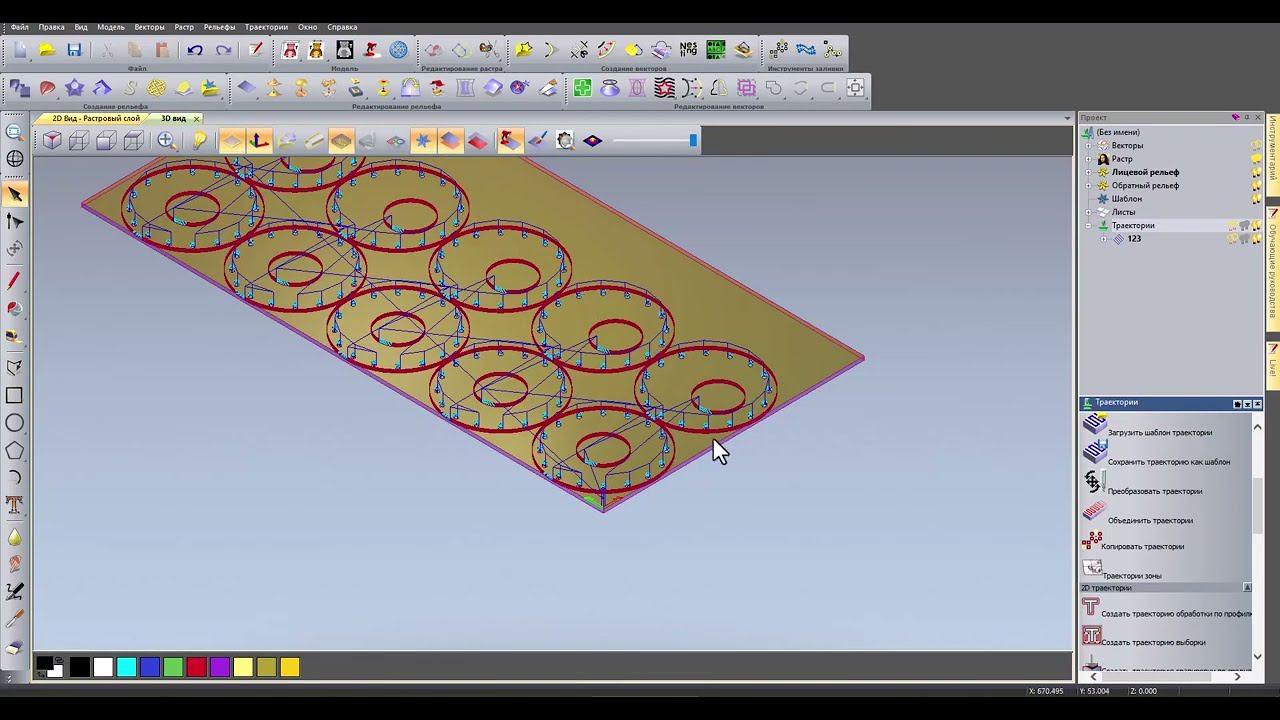Open the Nesting tool
This screenshot has width=1280, height=720.
pyautogui.click(x=688, y=50)
